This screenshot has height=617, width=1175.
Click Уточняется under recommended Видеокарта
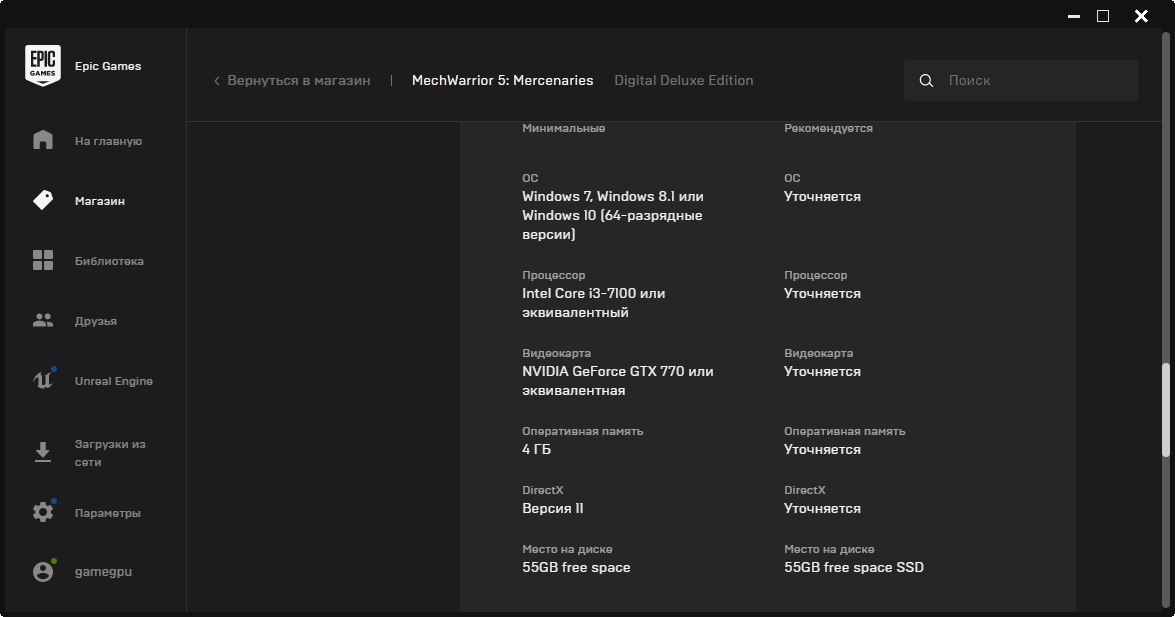(822, 372)
